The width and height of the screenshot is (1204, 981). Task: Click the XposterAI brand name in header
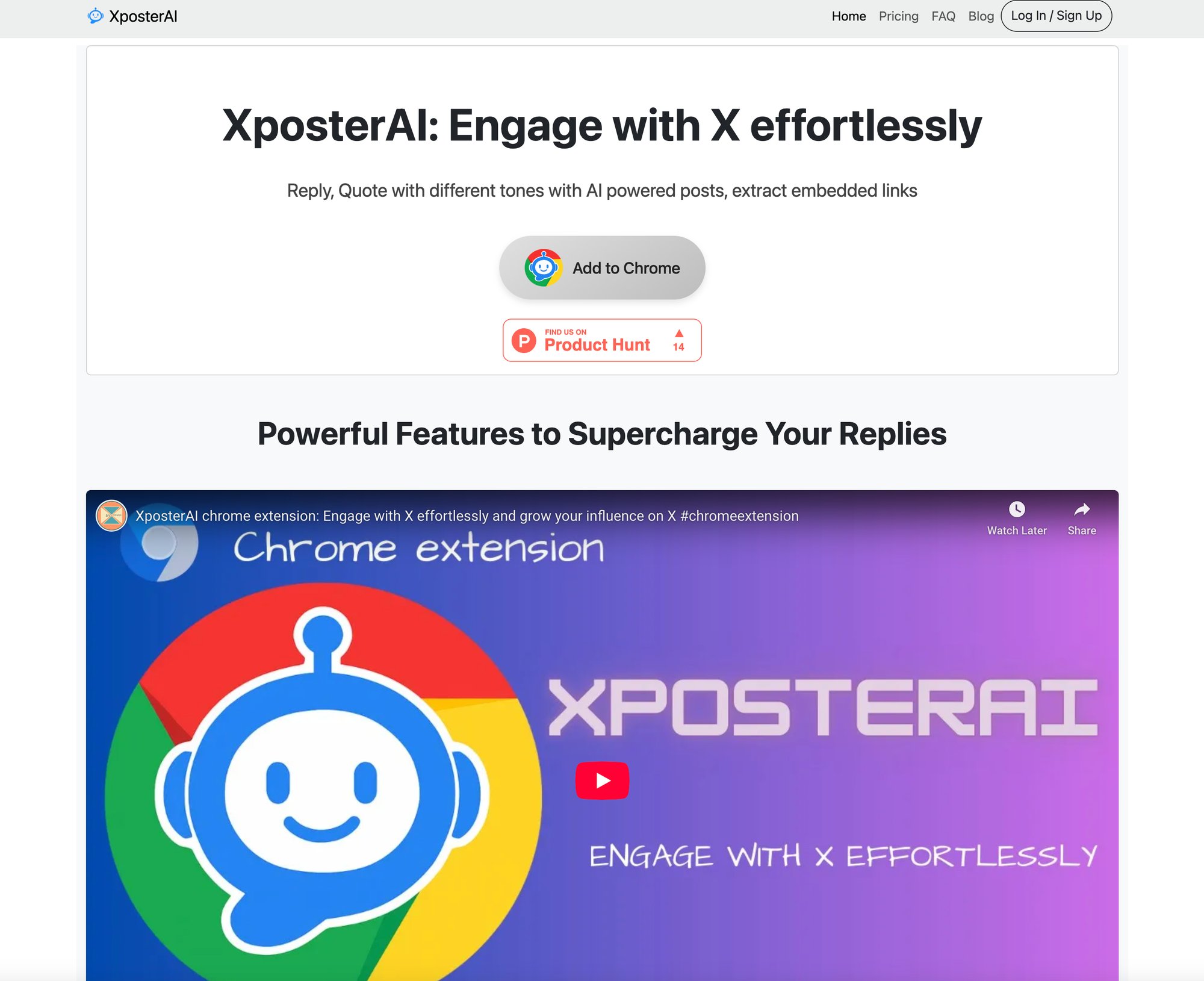[x=143, y=16]
